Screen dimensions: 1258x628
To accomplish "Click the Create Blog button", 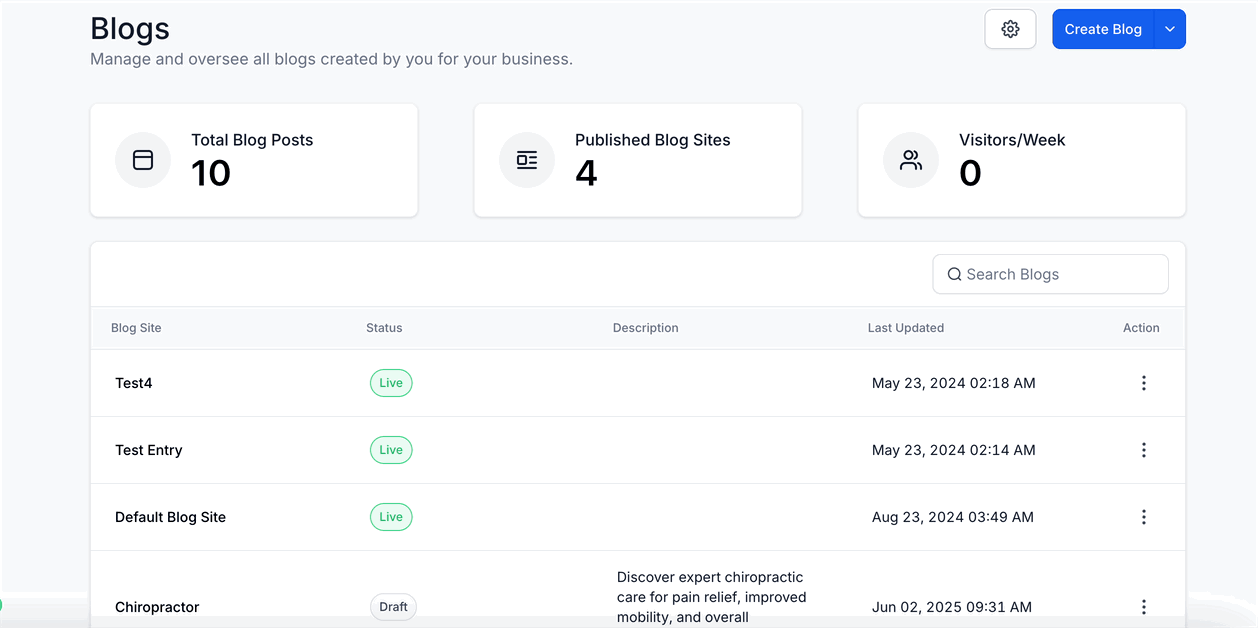I will 1103,29.
